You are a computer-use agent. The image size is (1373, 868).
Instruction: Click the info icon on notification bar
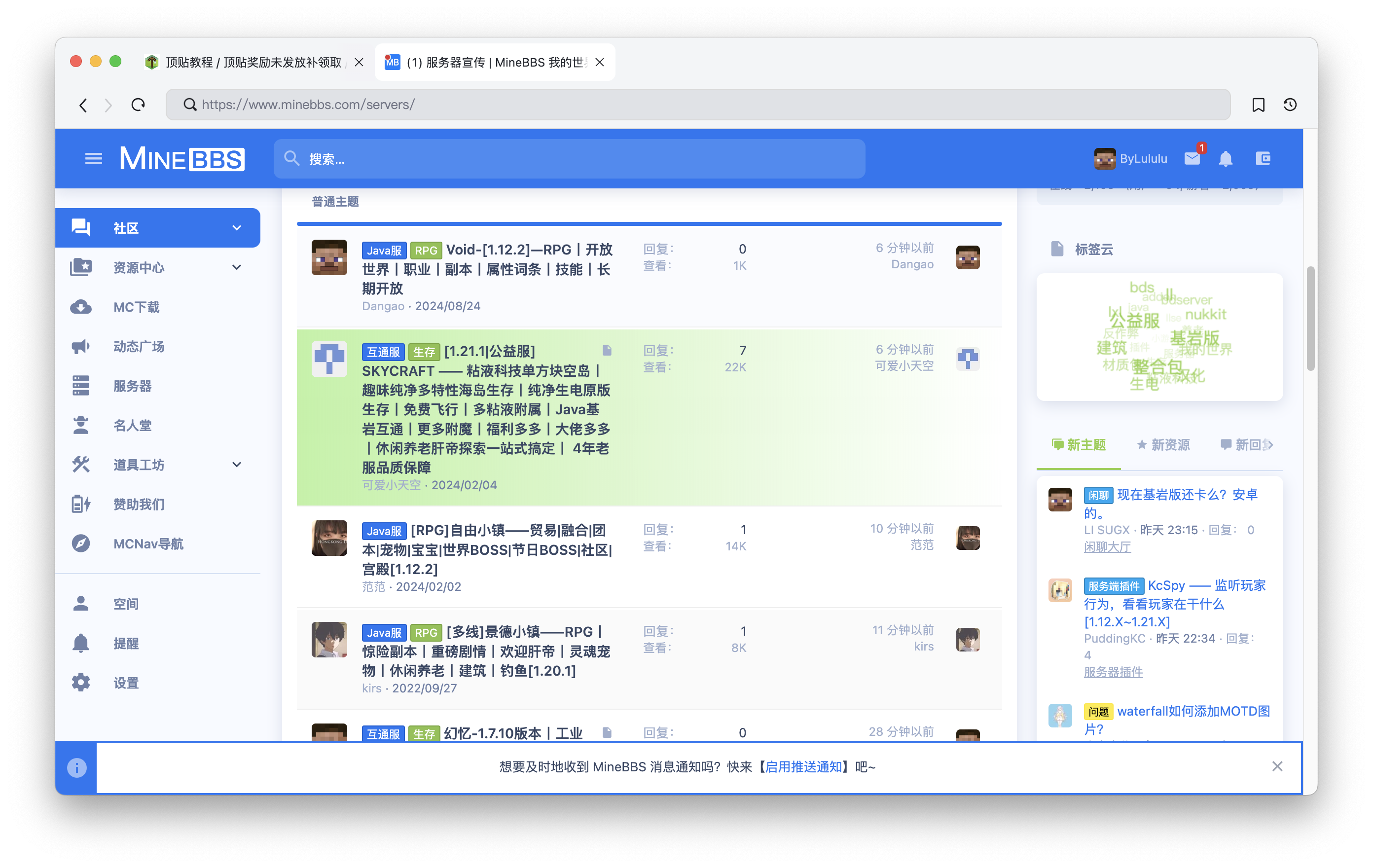77,767
